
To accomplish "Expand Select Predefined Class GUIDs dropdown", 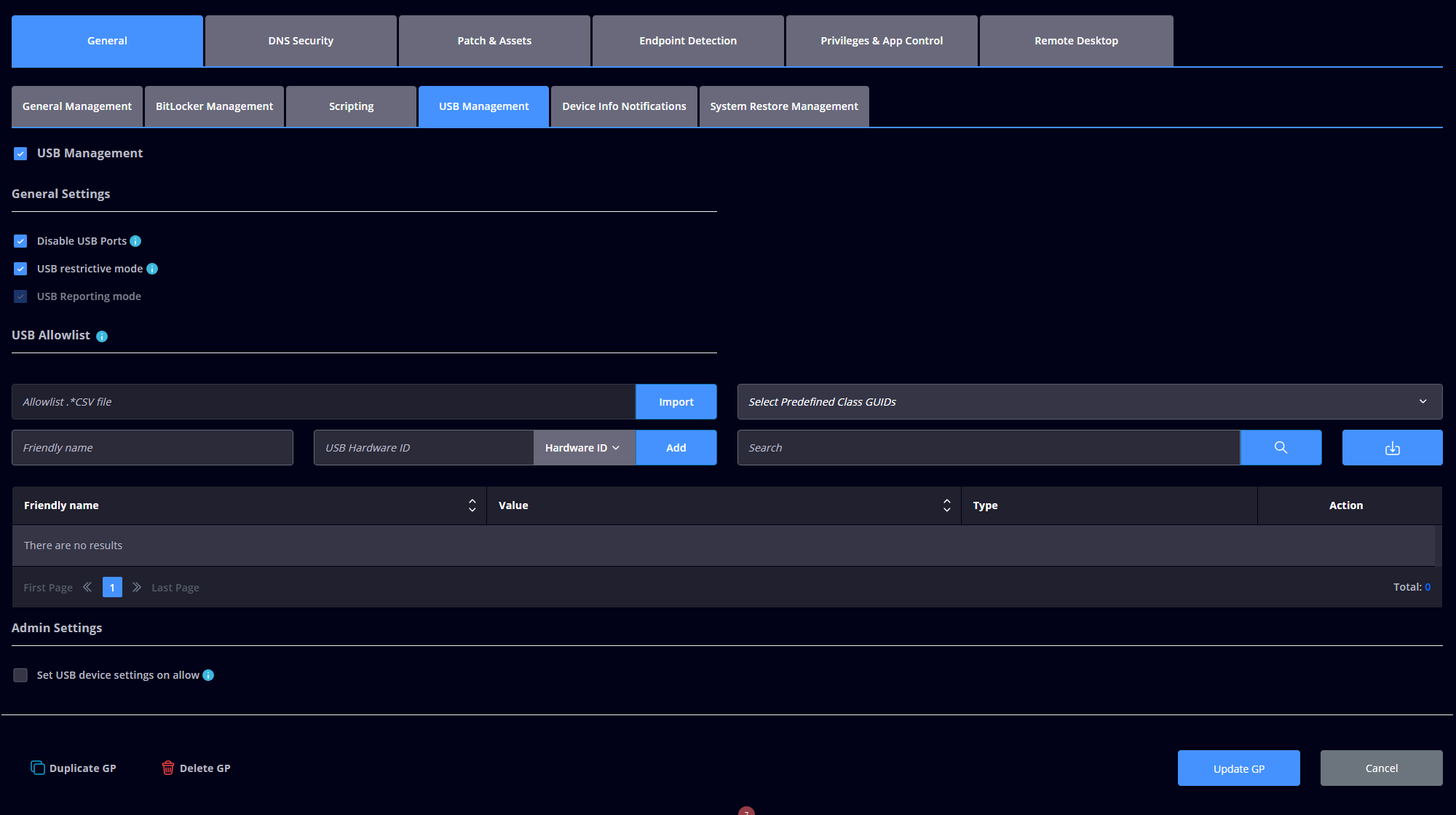I will click(1089, 401).
